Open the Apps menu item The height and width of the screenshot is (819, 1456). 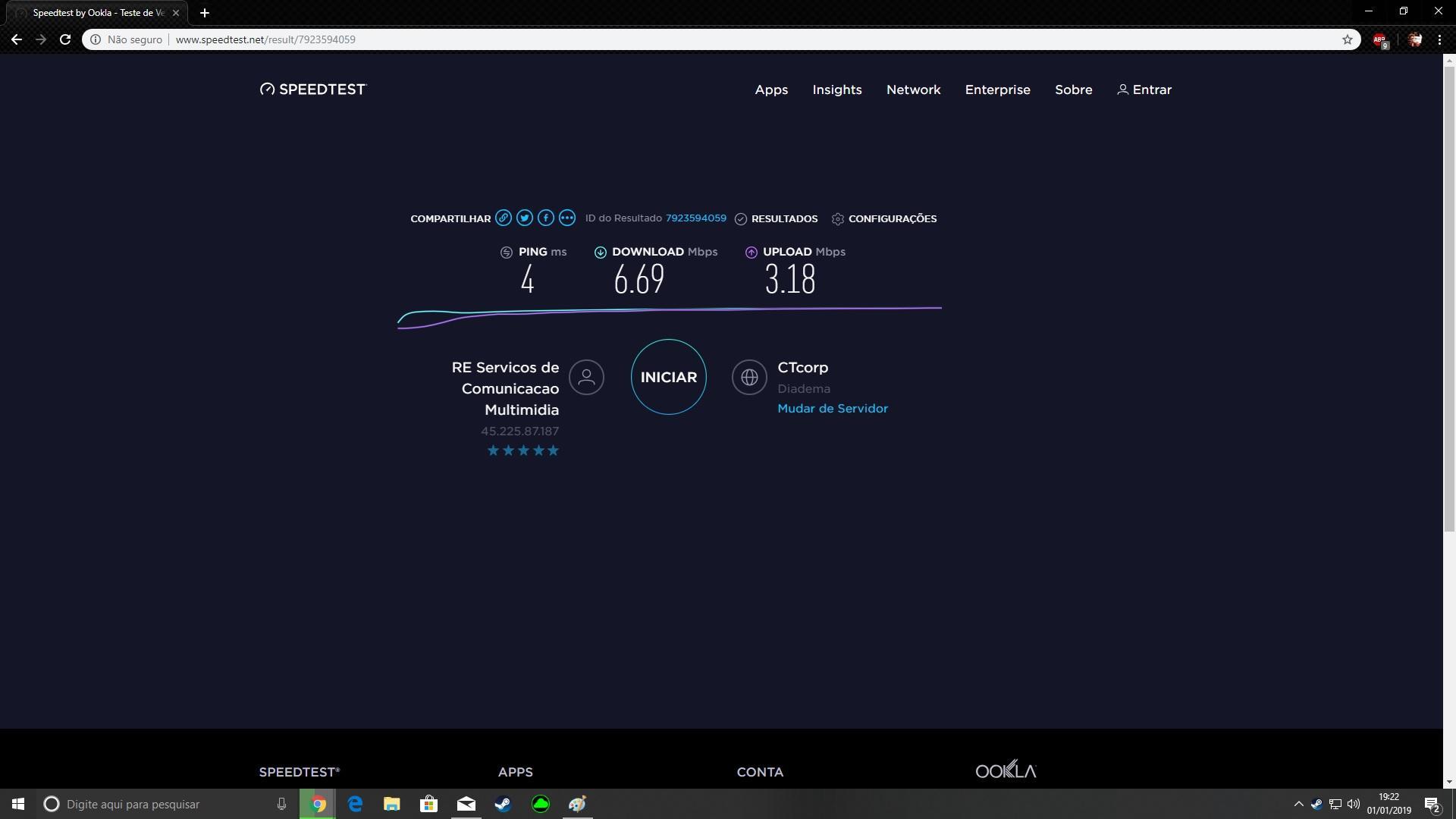click(x=771, y=89)
